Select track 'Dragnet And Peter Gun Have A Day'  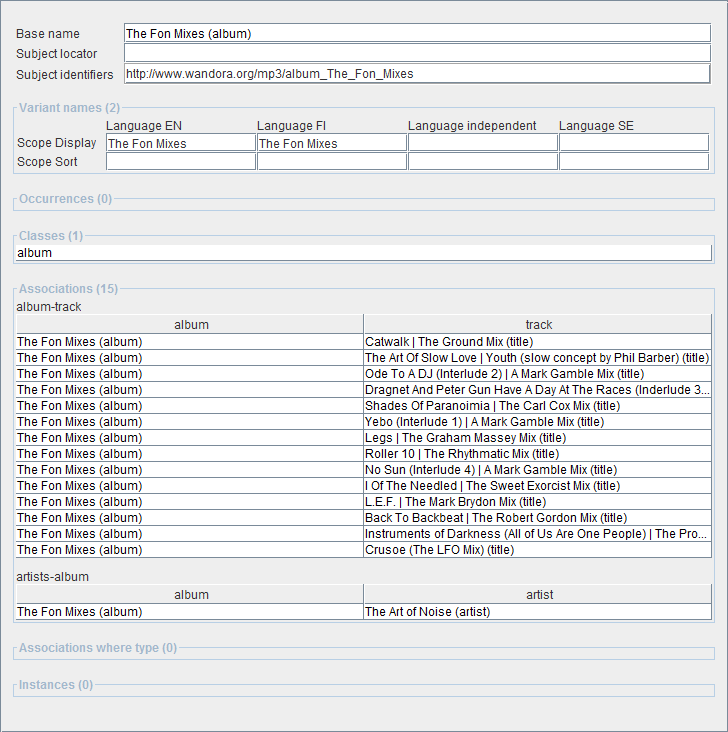(537, 390)
